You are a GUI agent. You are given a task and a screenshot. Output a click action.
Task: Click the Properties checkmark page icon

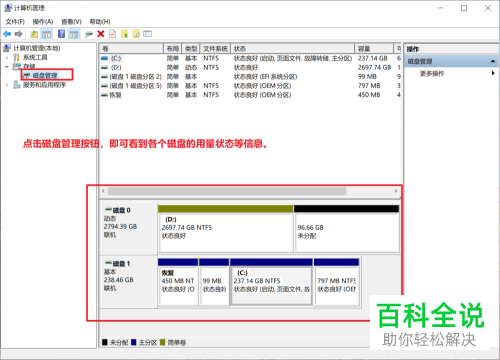(x=113, y=34)
